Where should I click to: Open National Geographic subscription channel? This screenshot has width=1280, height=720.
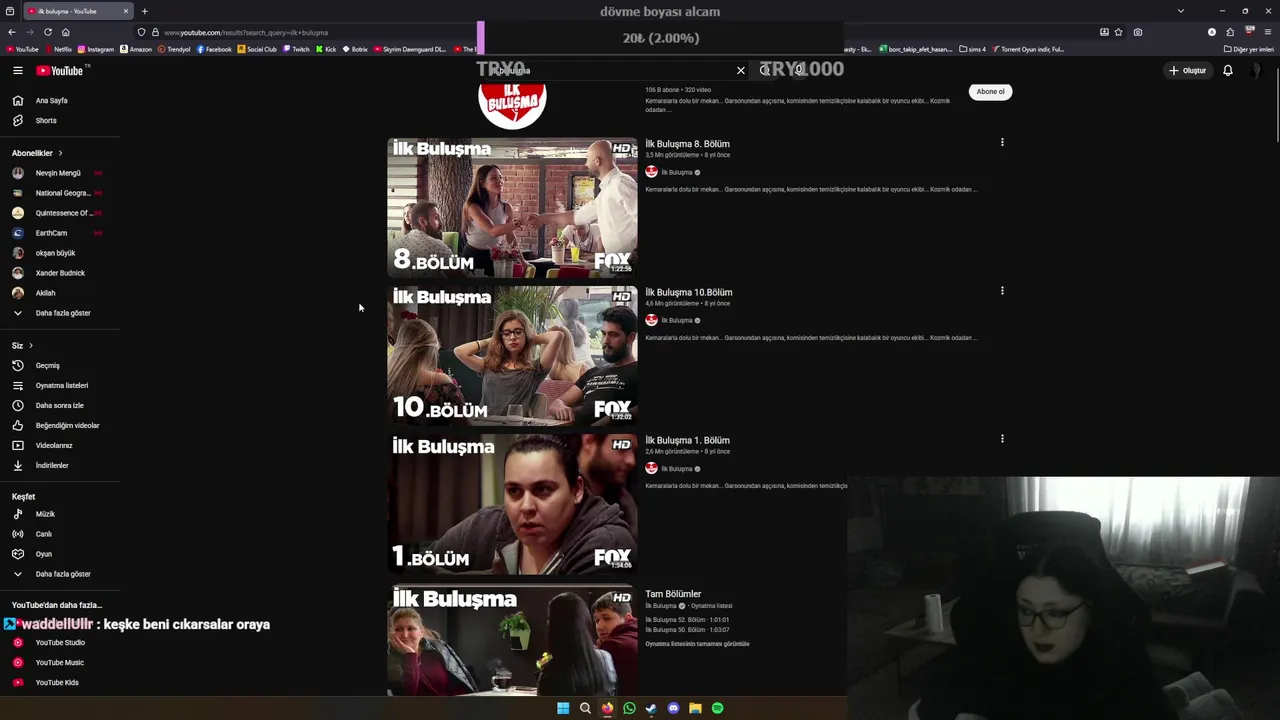click(62, 193)
